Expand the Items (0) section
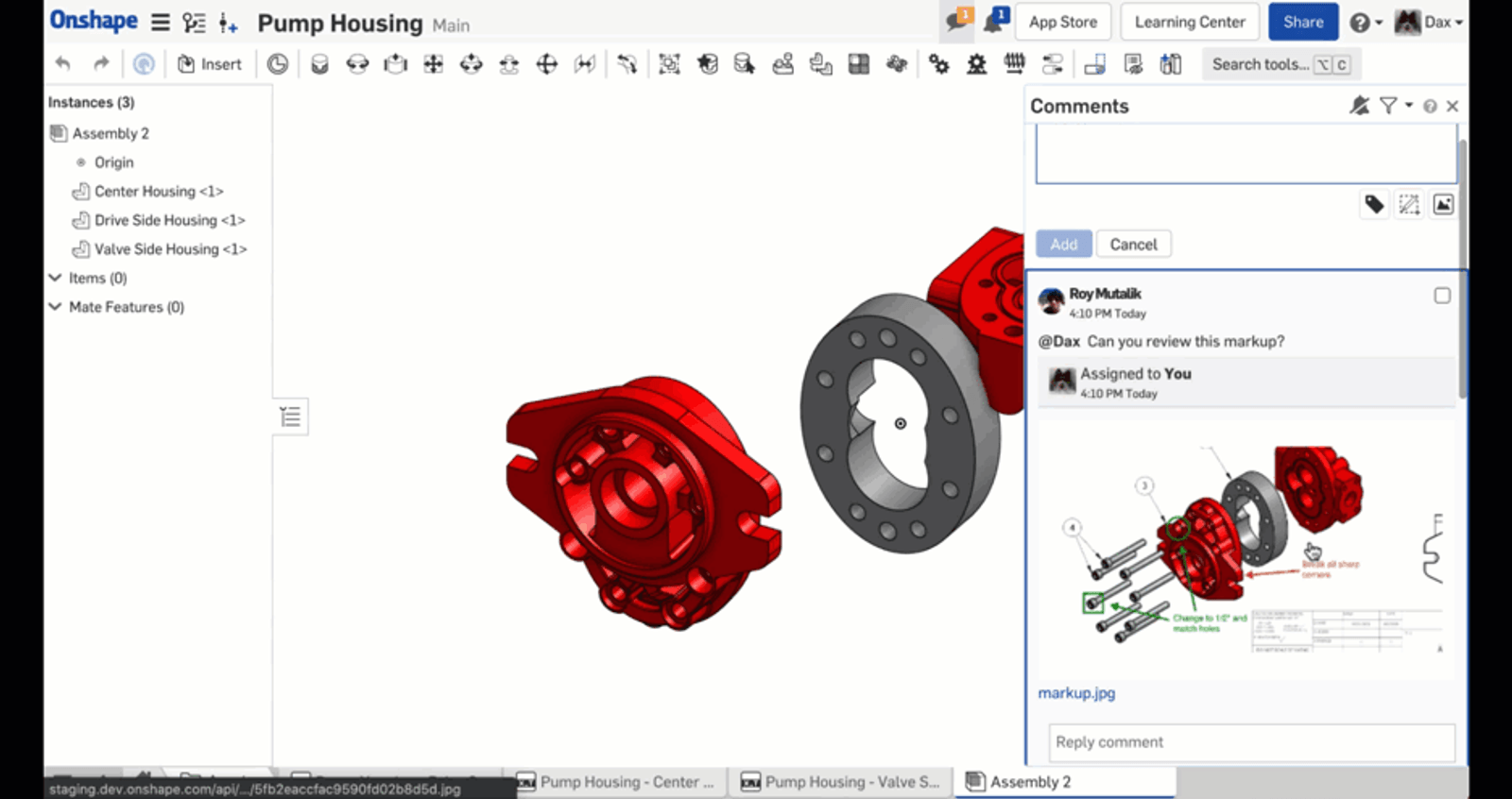1512x799 pixels. click(56, 278)
